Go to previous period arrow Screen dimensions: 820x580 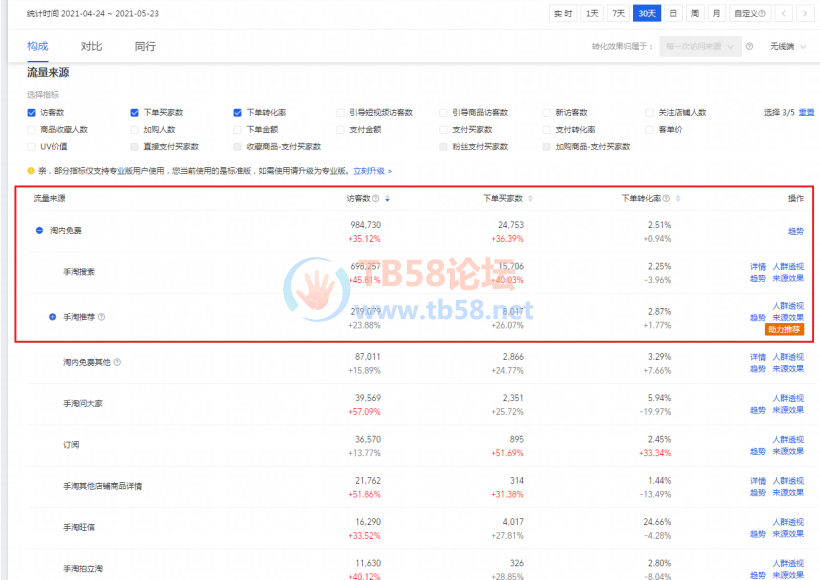tap(783, 14)
